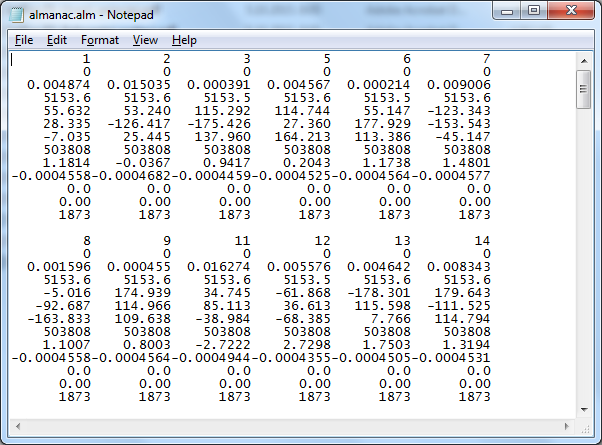Click the value 0.015035
Viewport: 602px width, 445px height.
point(139,85)
